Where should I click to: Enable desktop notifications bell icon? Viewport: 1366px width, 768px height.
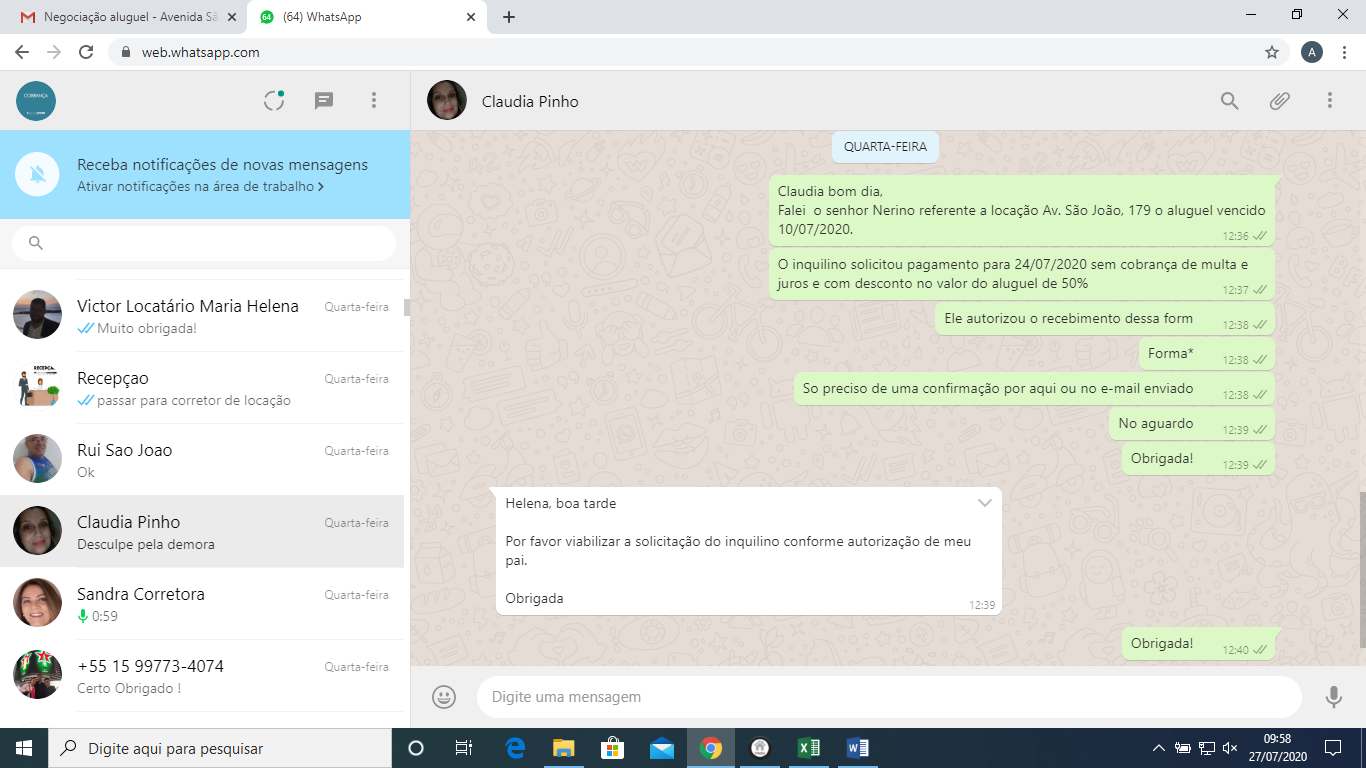coord(38,175)
